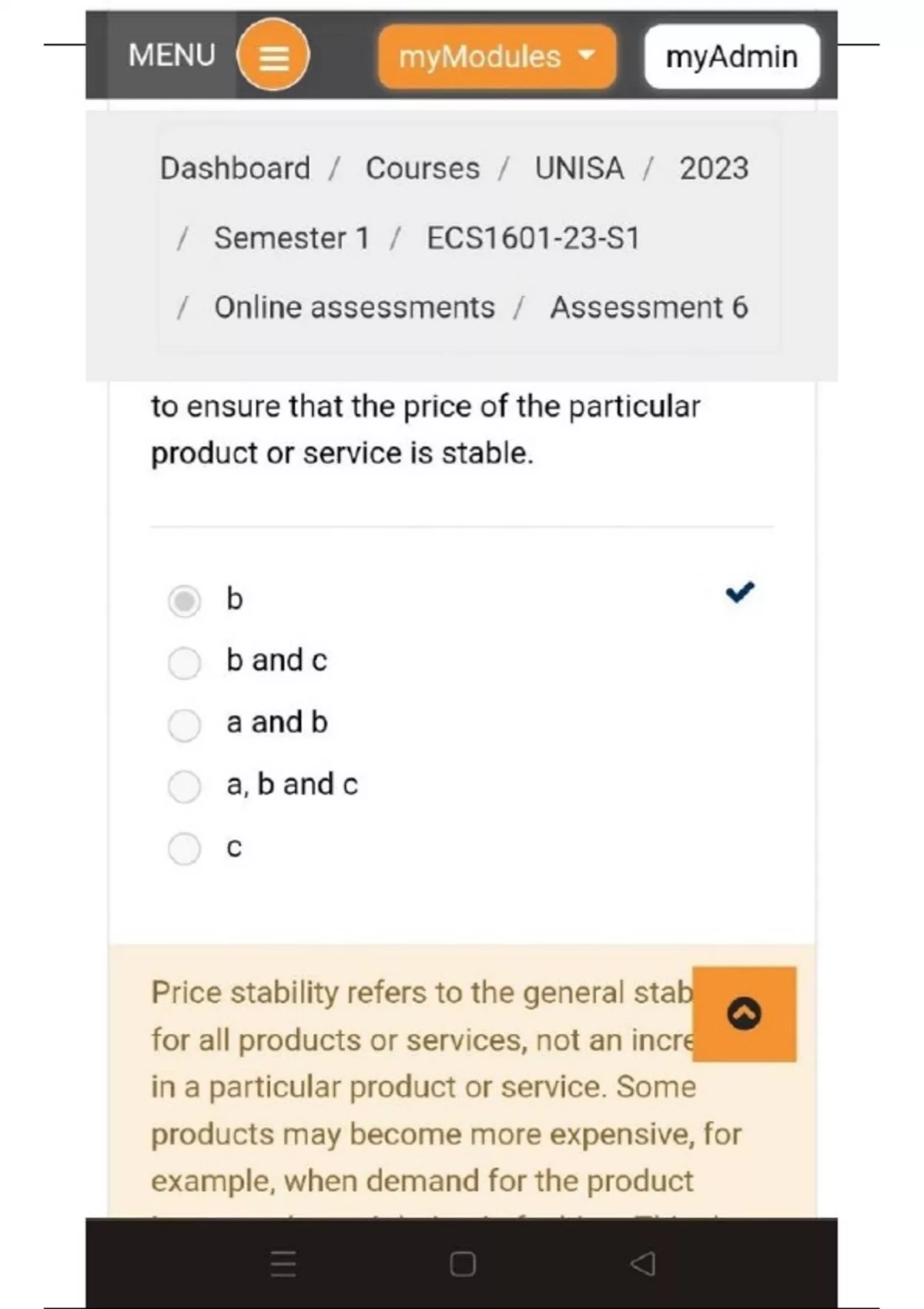Click the scroll-to-top arrow icon
This screenshot has height=1309, width=924.
point(744,1013)
